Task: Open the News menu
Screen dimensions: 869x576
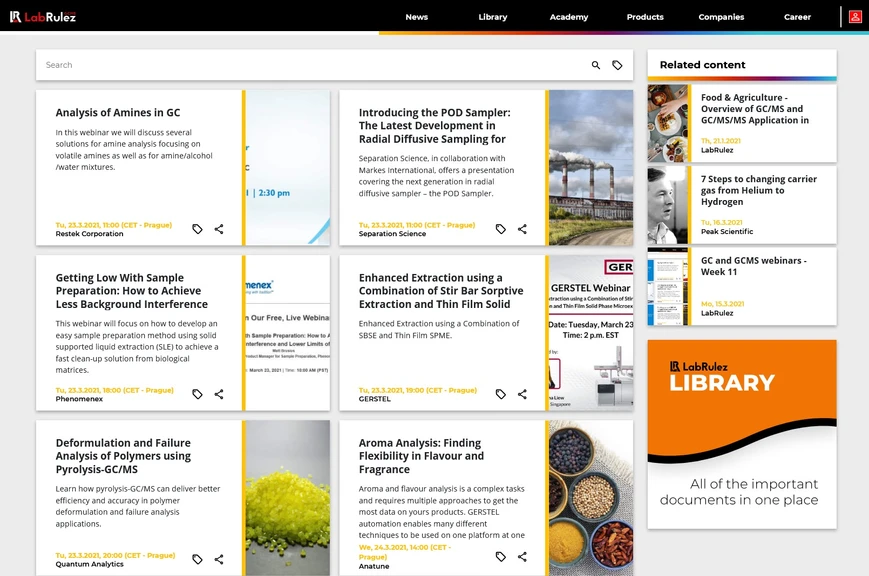Action: pyautogui.click(x=417, y=17)
